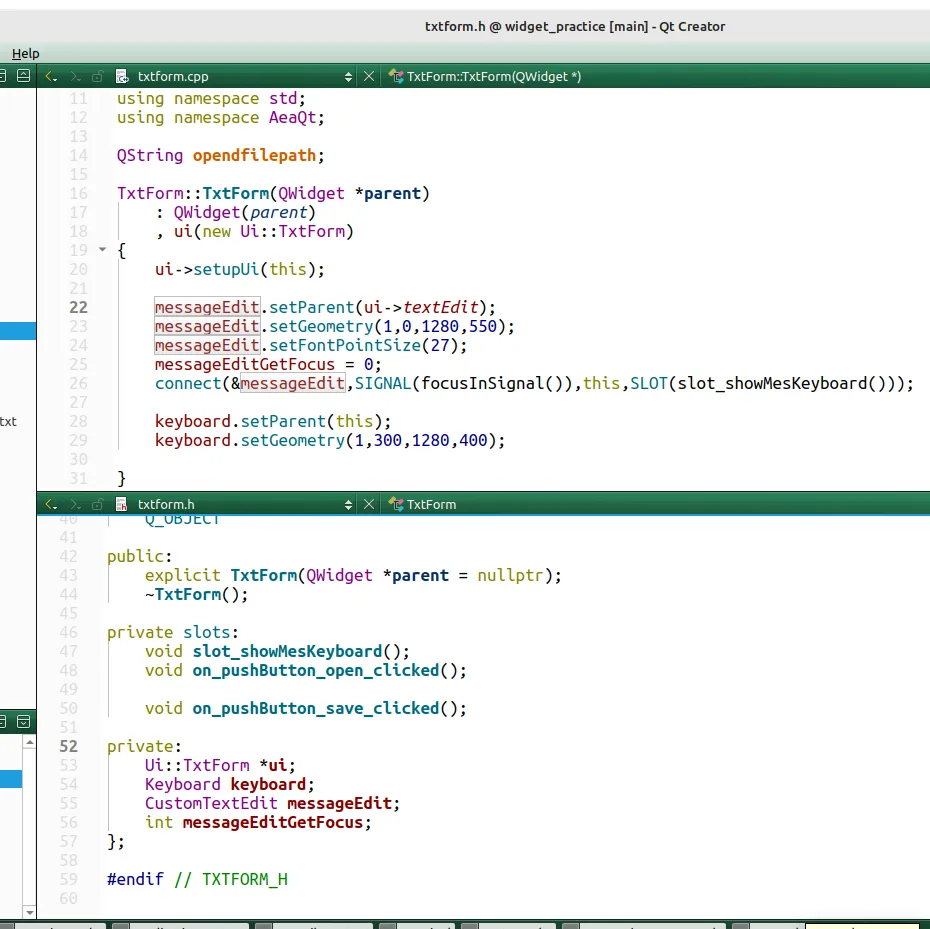
Task: Click 'setGeometry' on line 29
Action: point(292,440)
